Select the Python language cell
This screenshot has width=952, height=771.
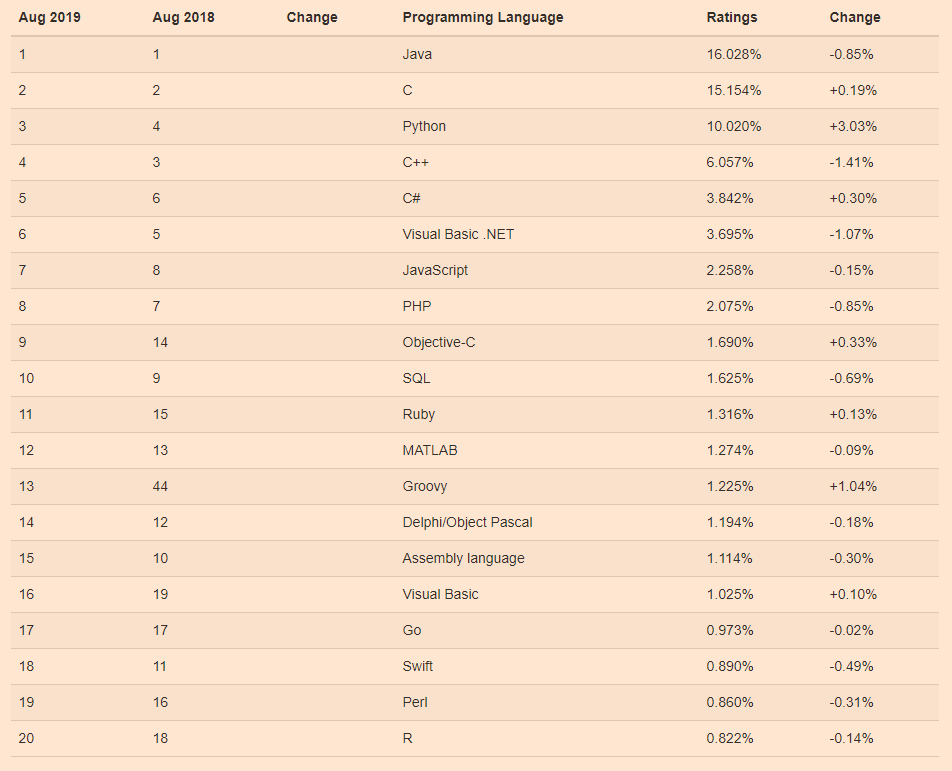[x=424, y=126]
